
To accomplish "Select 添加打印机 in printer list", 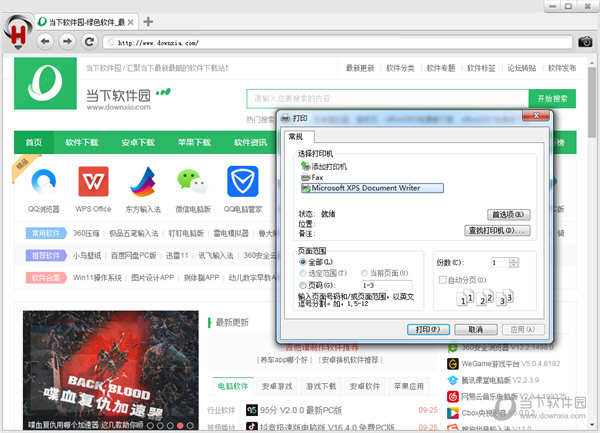I will 324,166.
